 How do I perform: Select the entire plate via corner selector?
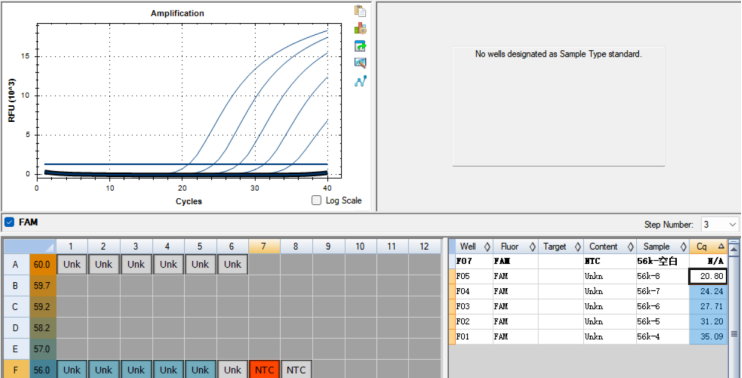click(30, 246)
